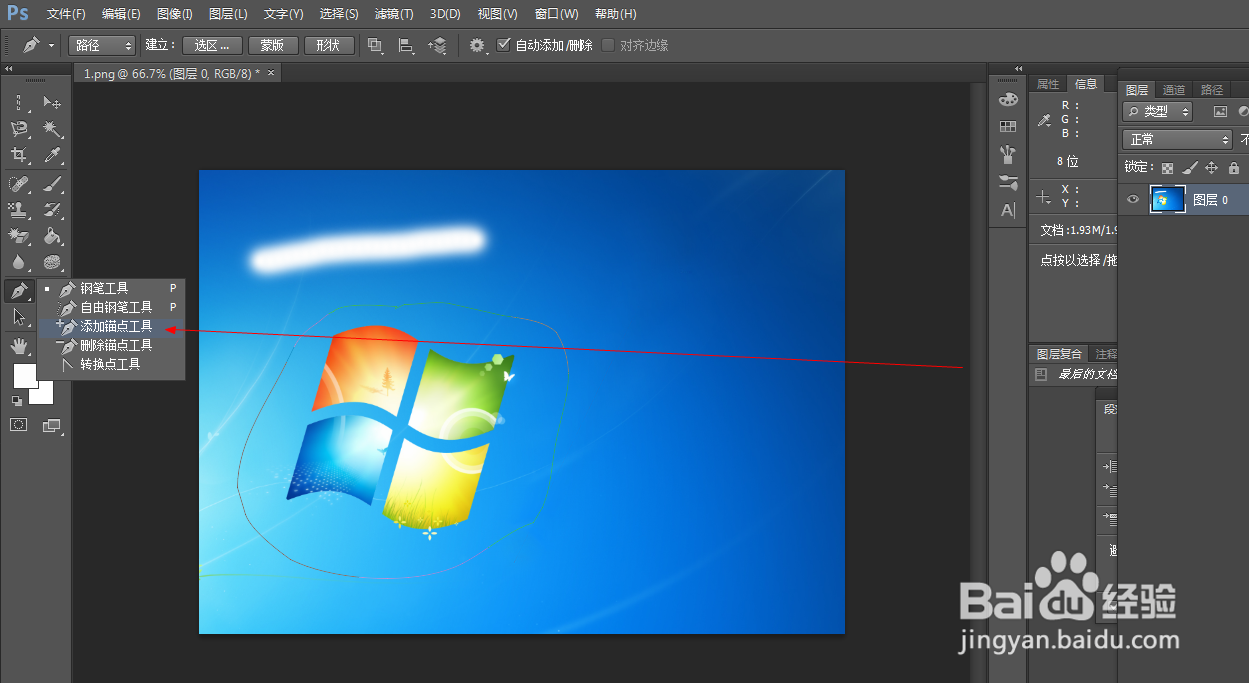Toggle lock transparent pixels
The height and width of the screenshot is (683, 1249).
point(1167,168)
